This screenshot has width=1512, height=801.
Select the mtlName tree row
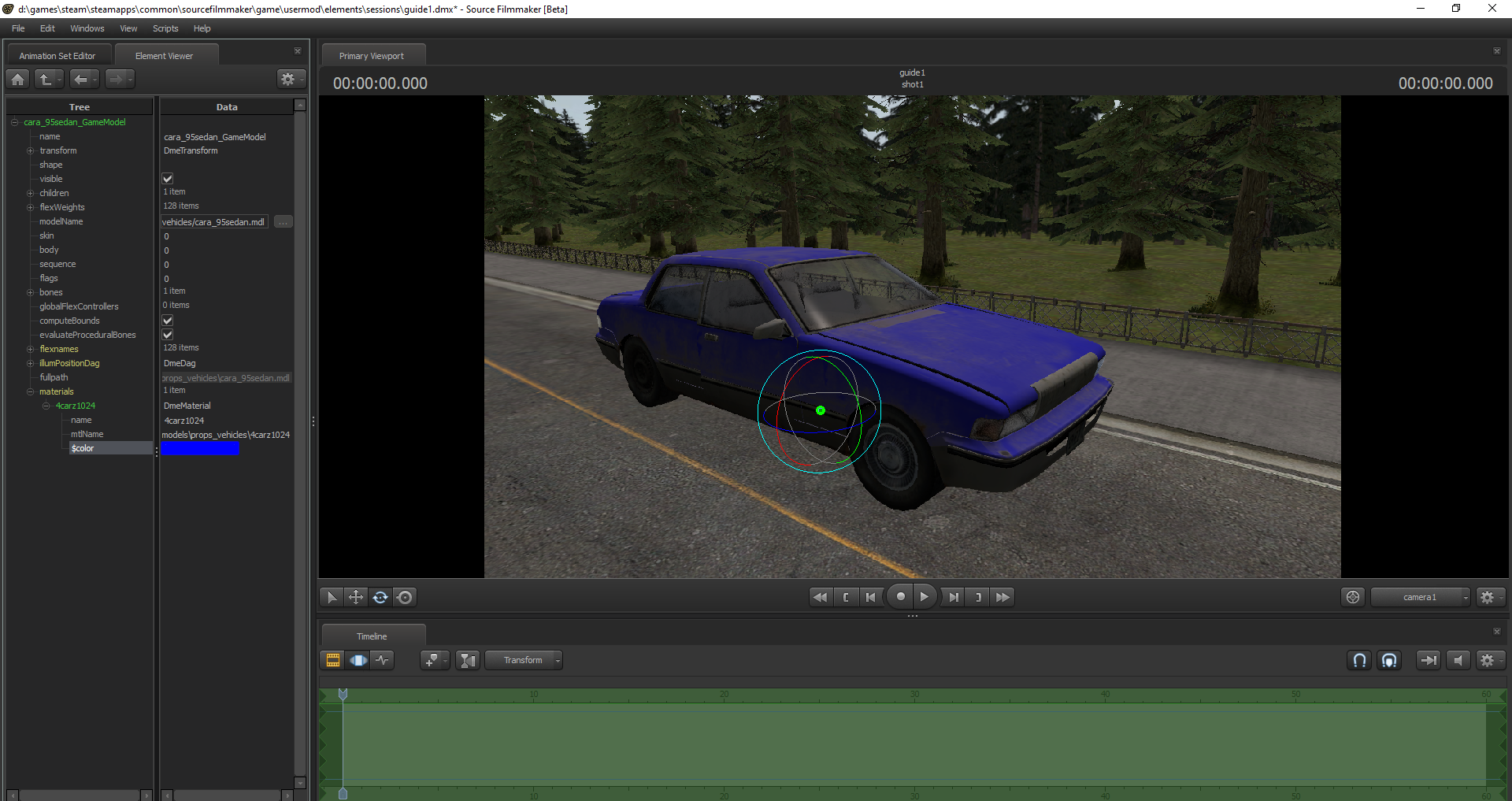pyautogui.click(x=87, y=434)
